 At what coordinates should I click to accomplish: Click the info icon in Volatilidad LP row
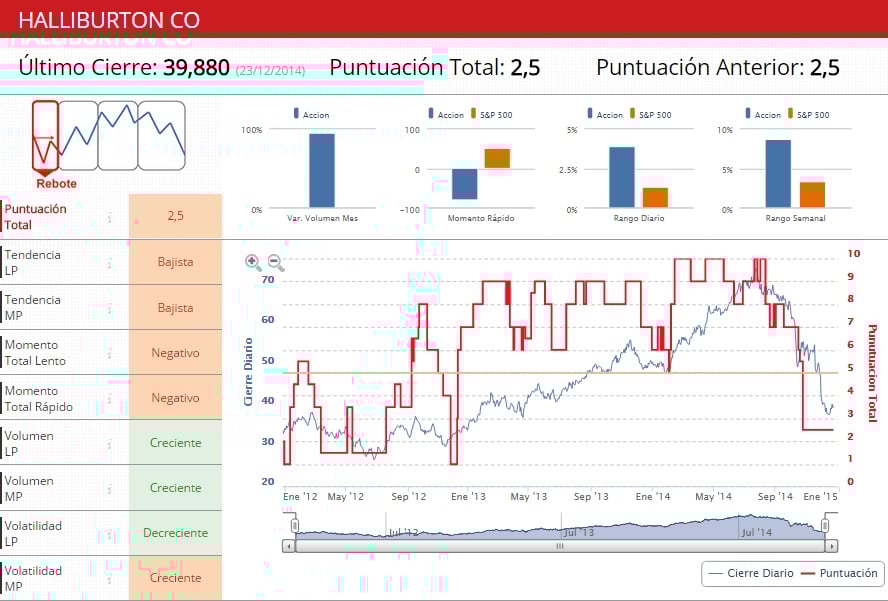tap(110, 534)
